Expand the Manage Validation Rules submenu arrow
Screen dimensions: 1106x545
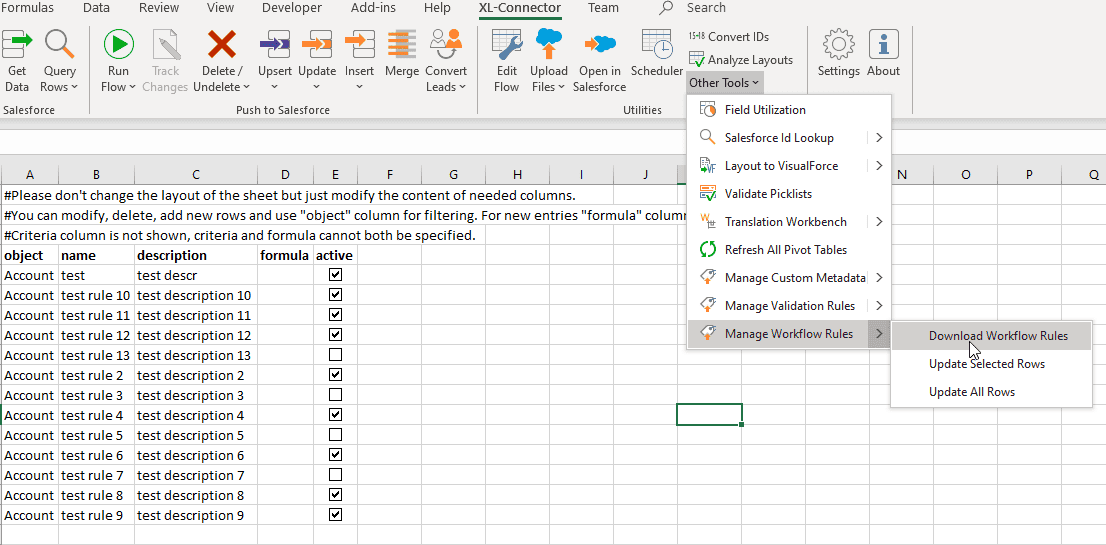(x=879, y=306)
